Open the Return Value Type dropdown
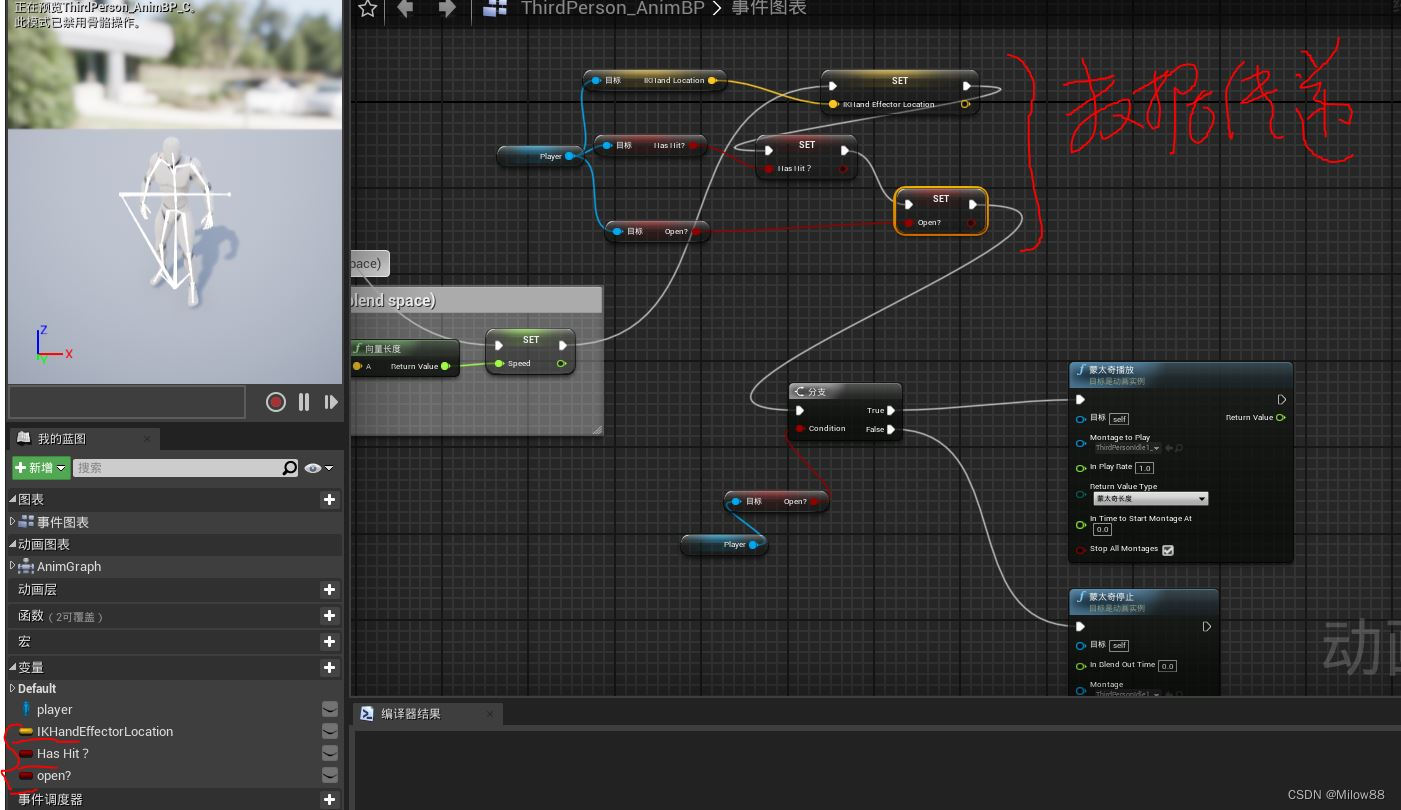Viewport: 1401px width, 810px height. click(1150, 498)
